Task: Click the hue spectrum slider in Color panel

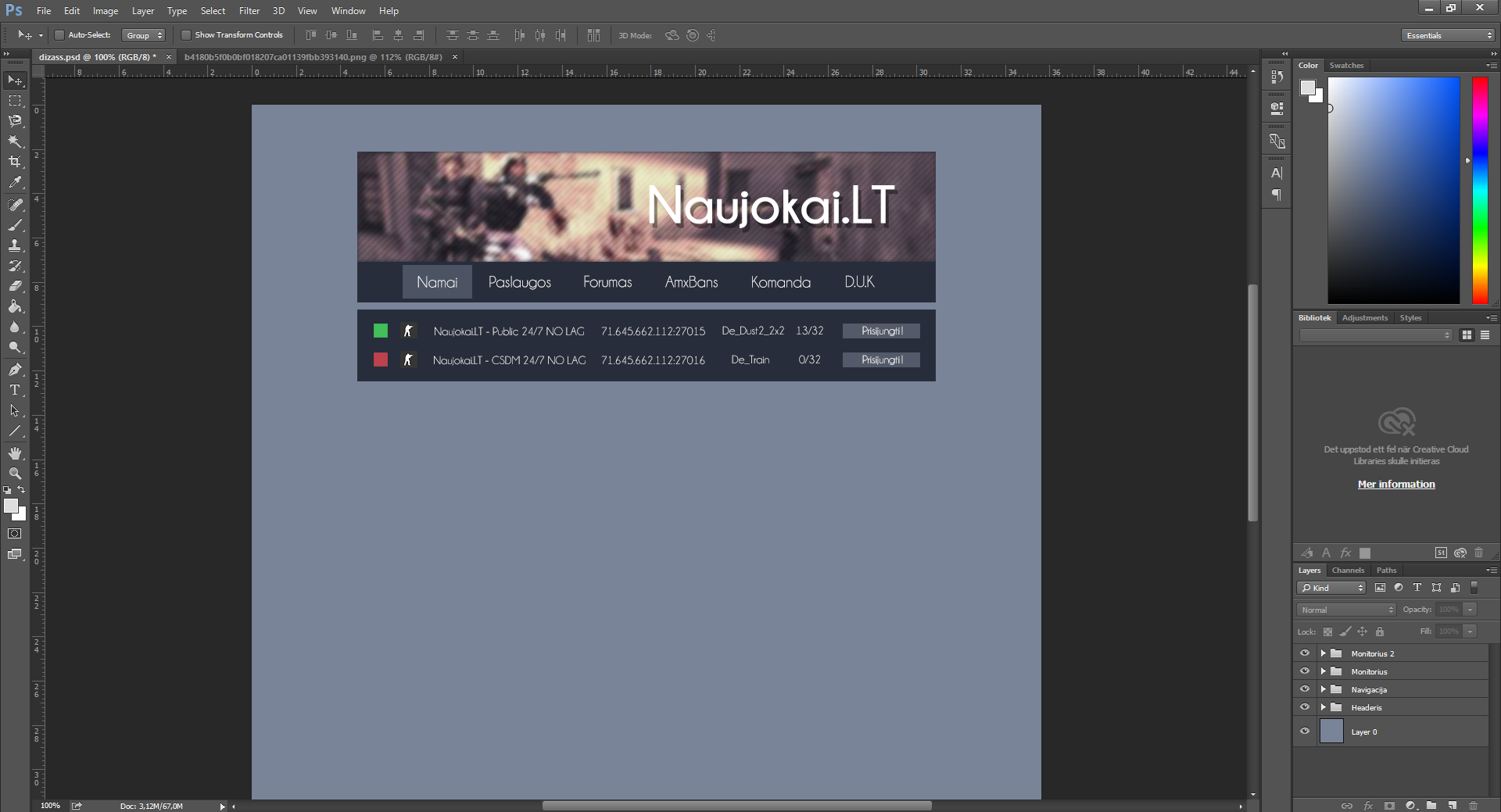Action: 1480,191
